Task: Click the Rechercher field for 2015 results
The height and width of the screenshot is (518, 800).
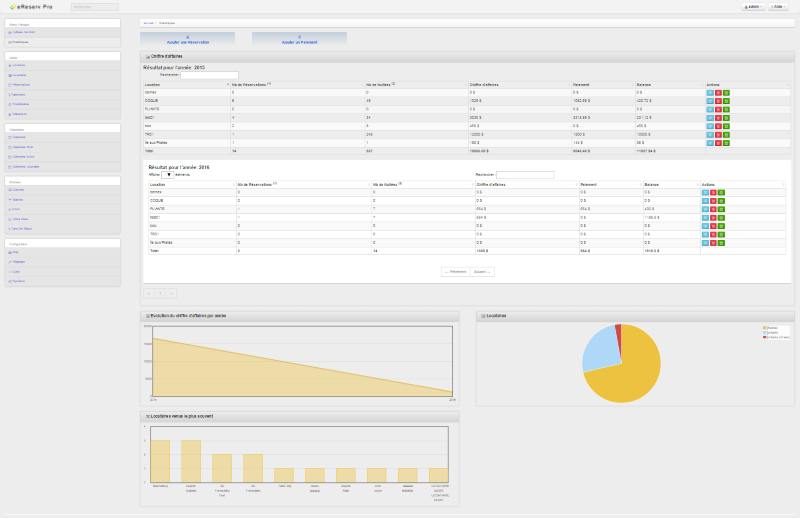Action: tap(210, 74)
